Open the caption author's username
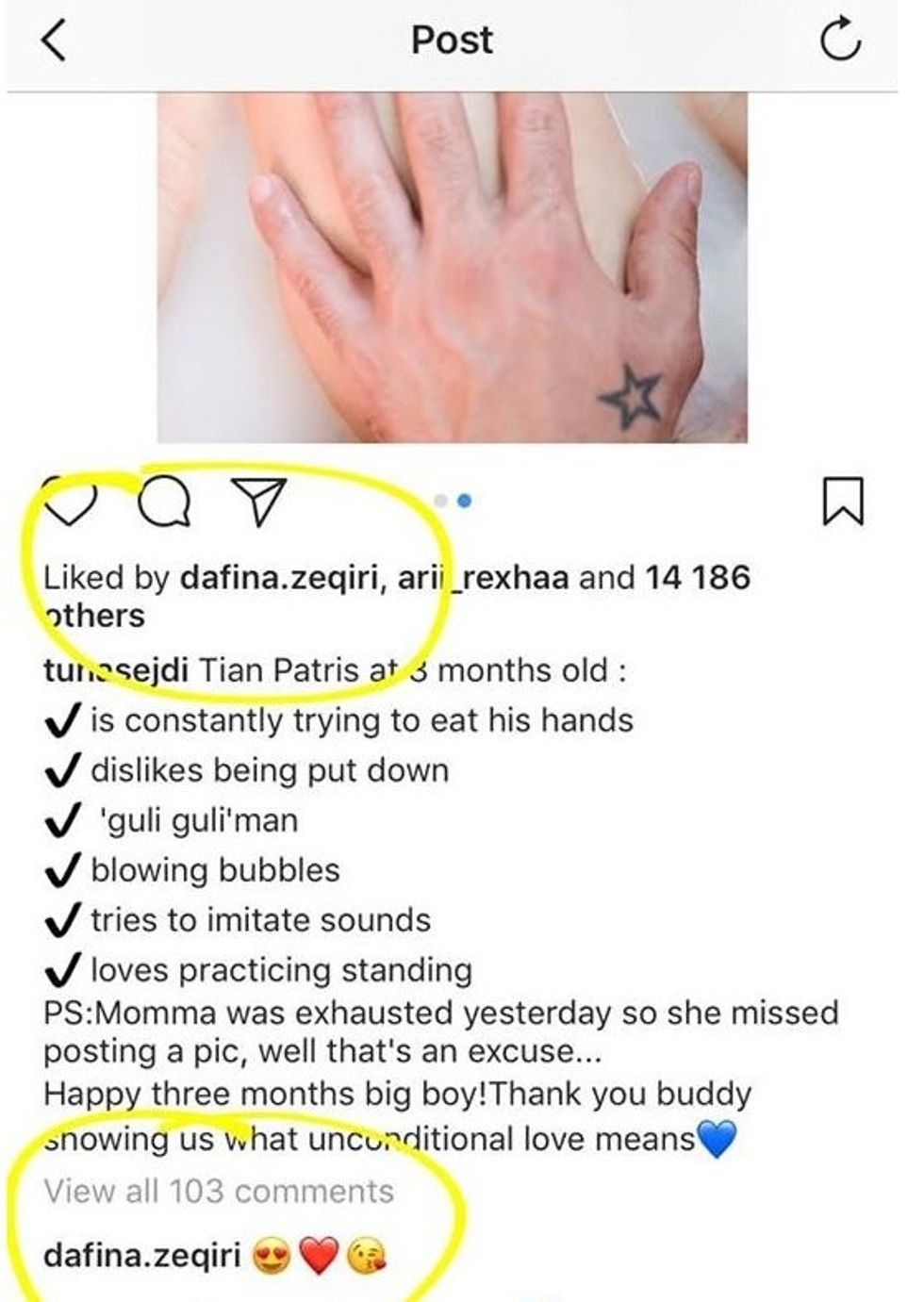This screenshot has height=1302, width=924. pyautogui.click(x=116, y=670)
